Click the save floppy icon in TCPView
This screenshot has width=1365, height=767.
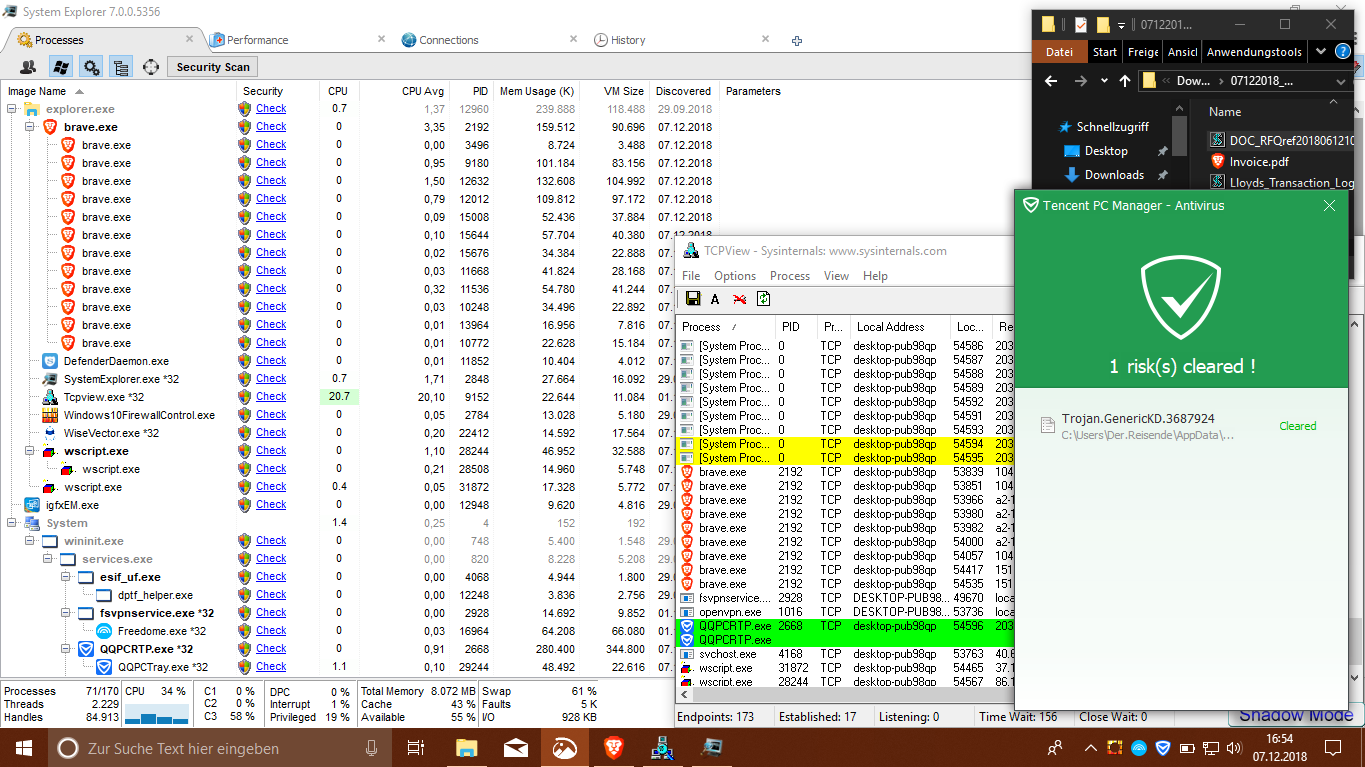coord(692,299)
